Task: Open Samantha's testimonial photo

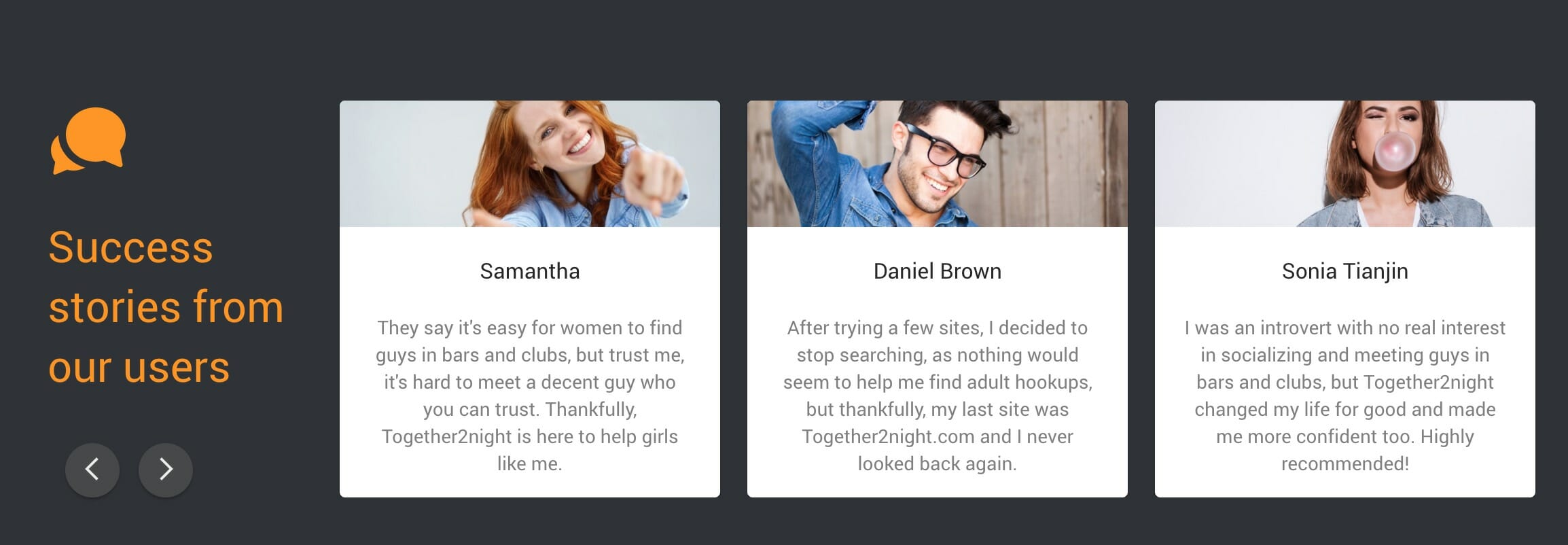Action: pyautogui.click(x=530, y=164)
